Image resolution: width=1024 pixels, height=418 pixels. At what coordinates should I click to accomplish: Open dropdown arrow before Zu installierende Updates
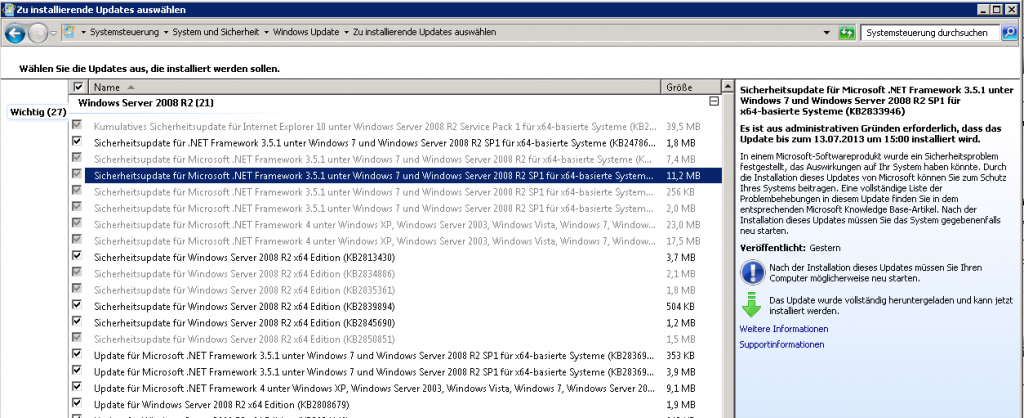pos(346,33)
